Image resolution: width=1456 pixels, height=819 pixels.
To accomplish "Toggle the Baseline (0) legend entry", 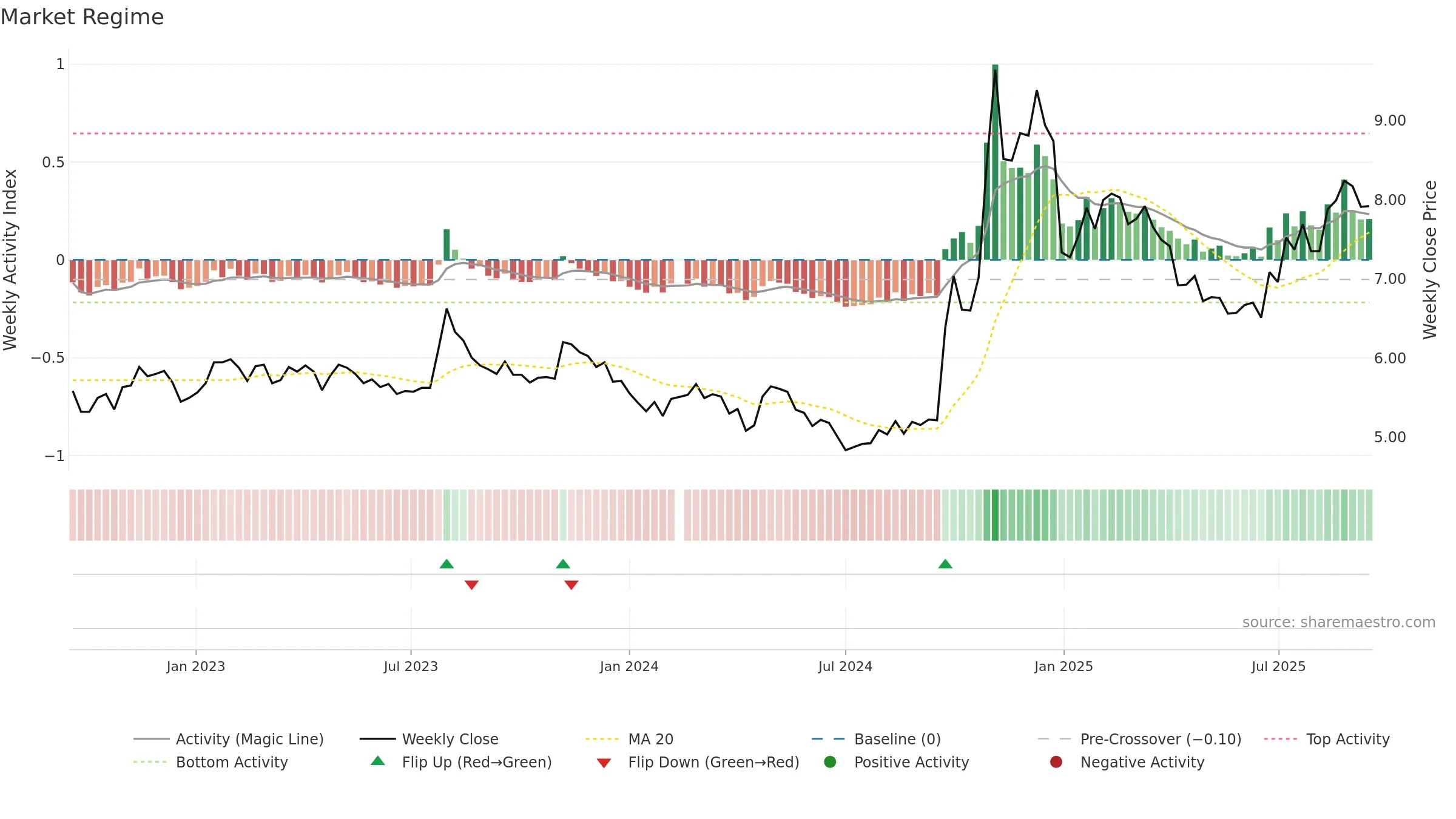I will point(876,739).
